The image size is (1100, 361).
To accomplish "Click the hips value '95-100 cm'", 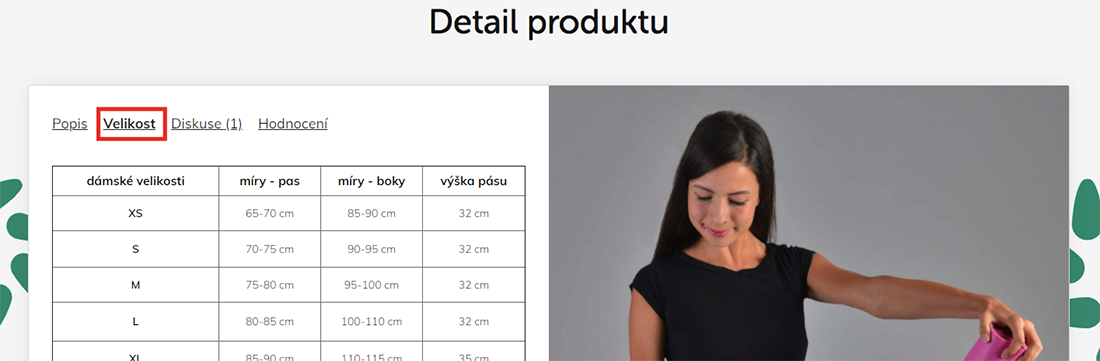I will 371,285.
